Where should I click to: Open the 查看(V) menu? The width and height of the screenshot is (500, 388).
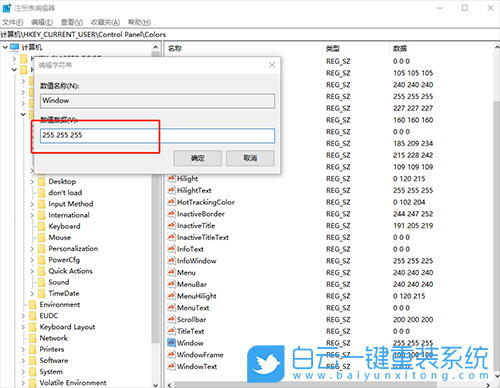[x=72, y=22]
